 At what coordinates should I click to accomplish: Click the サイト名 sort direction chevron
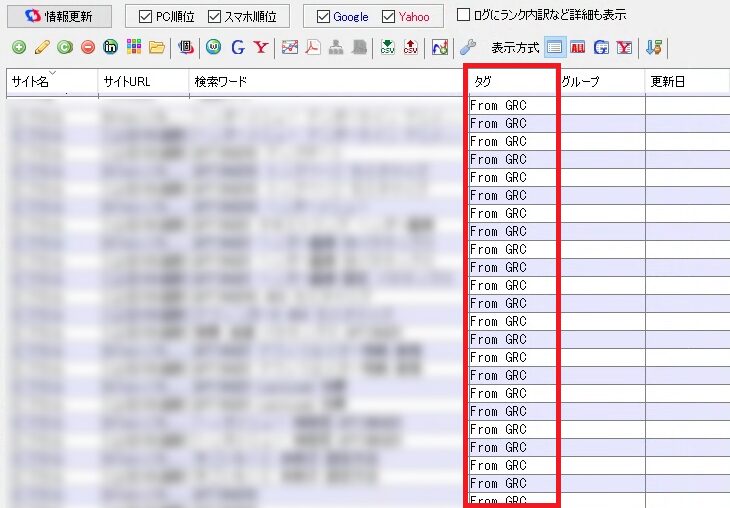53,73
